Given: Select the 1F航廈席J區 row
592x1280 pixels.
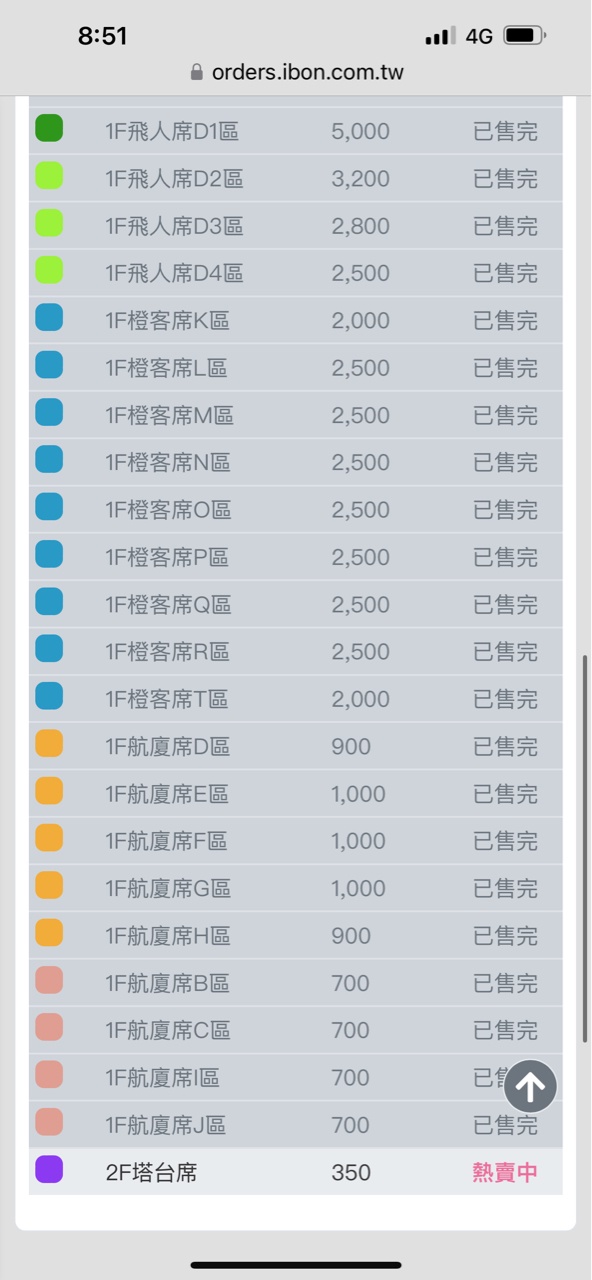Looking at the screenshot, I should pyautogui.click(x=296, y=1125).
